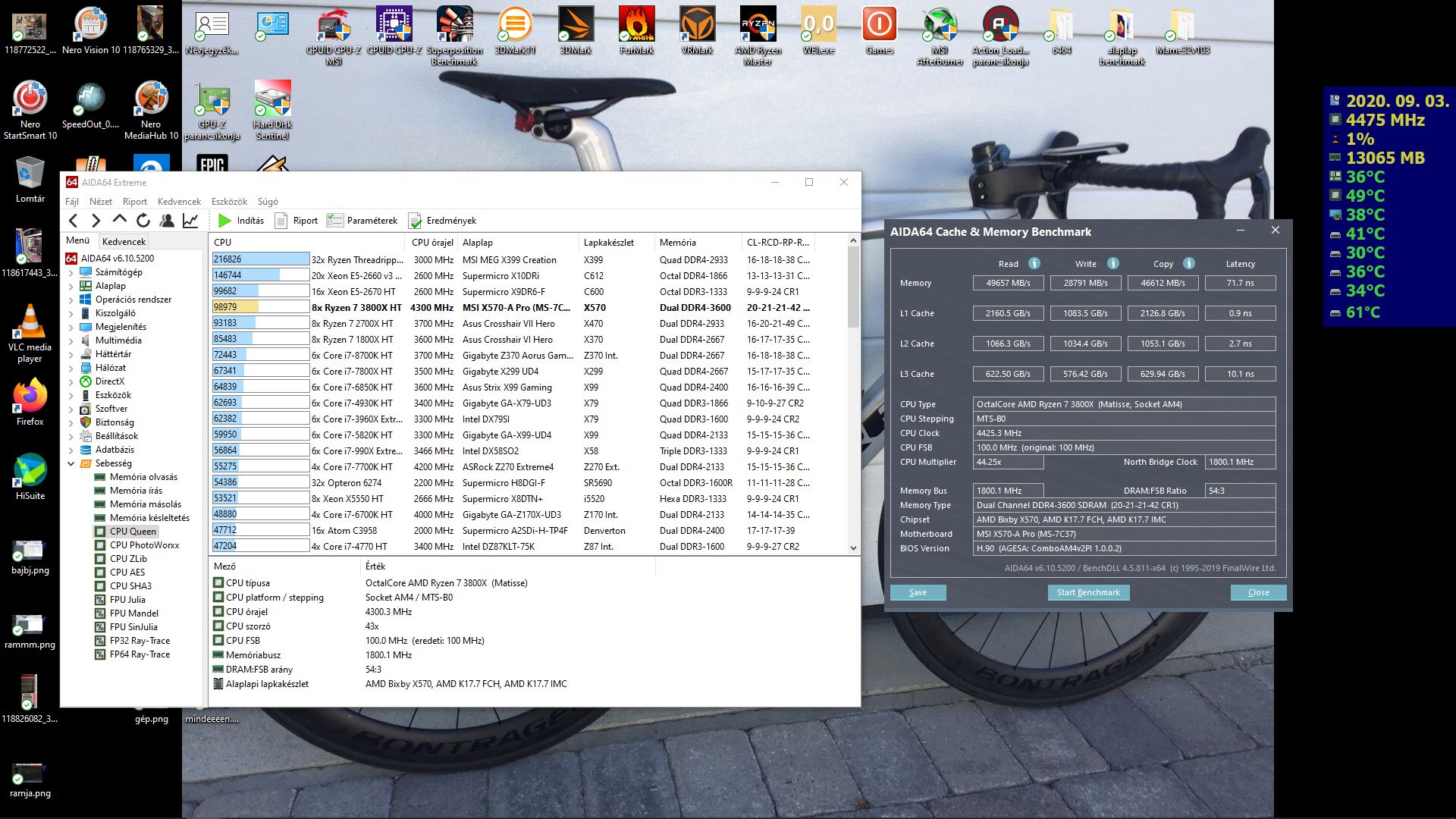This screenshot has height=819, width=1456.
Task: Click Start Benchmark button
Action: point(1088,592)
